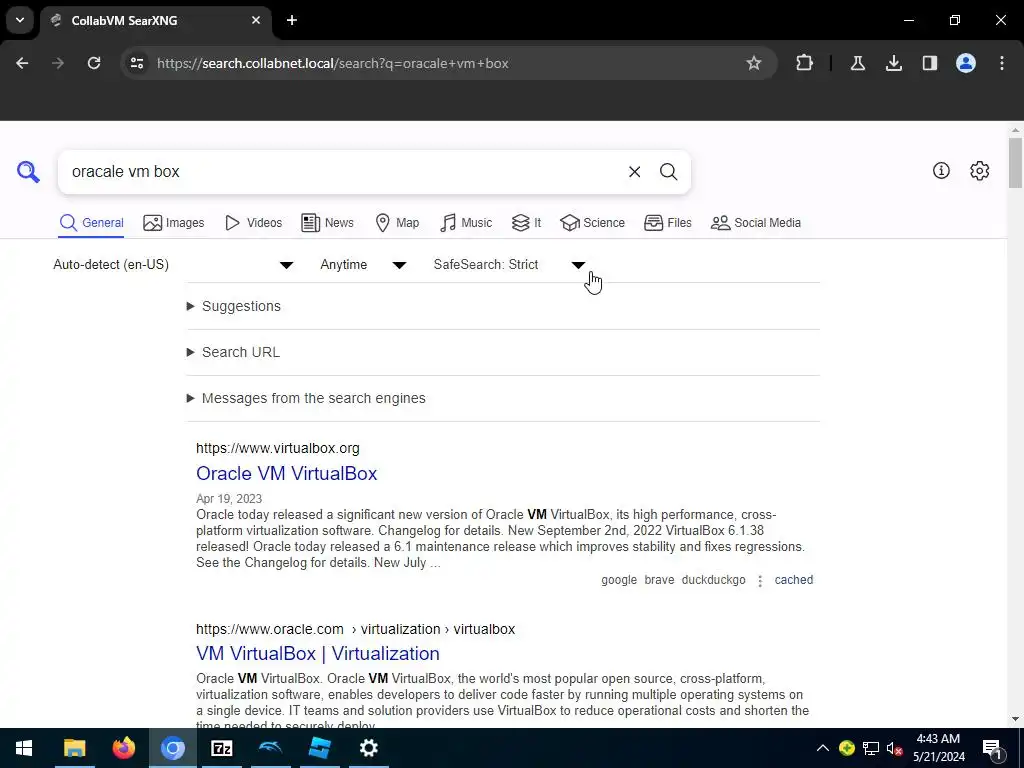Switch to the News tab
The height and width of the screenshot is (768, 1024).
click(327, 223)
